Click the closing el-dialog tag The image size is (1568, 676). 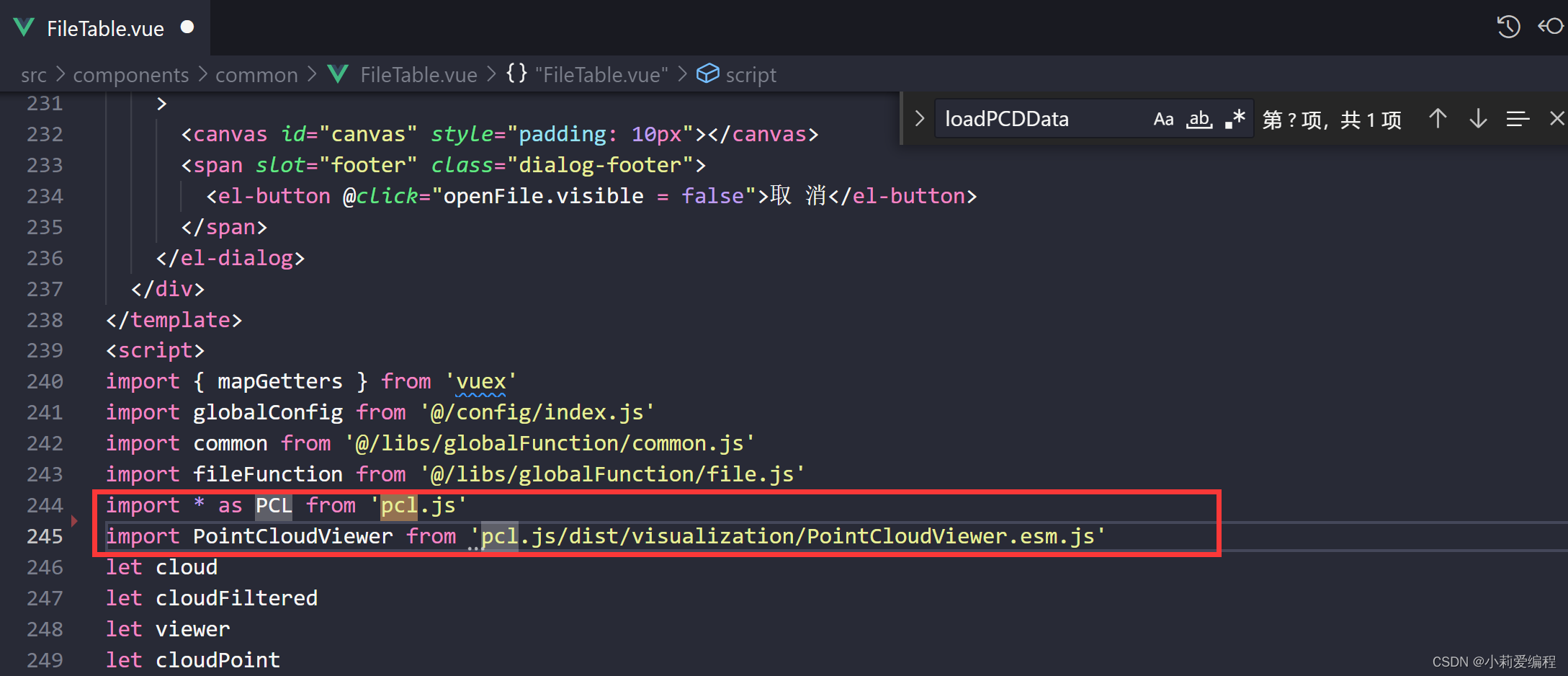(230, 258)
